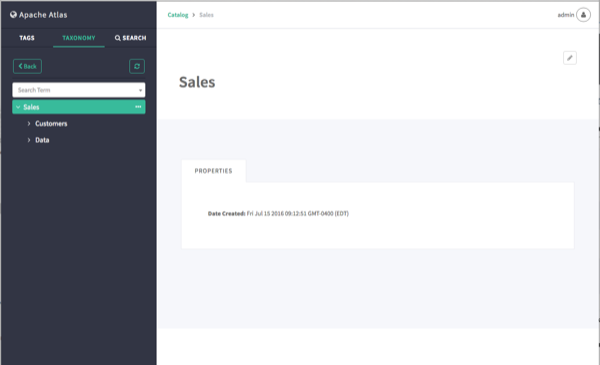Click the Apache Atlas globe logo
The image size is (600, 365).
pos(13,15)
